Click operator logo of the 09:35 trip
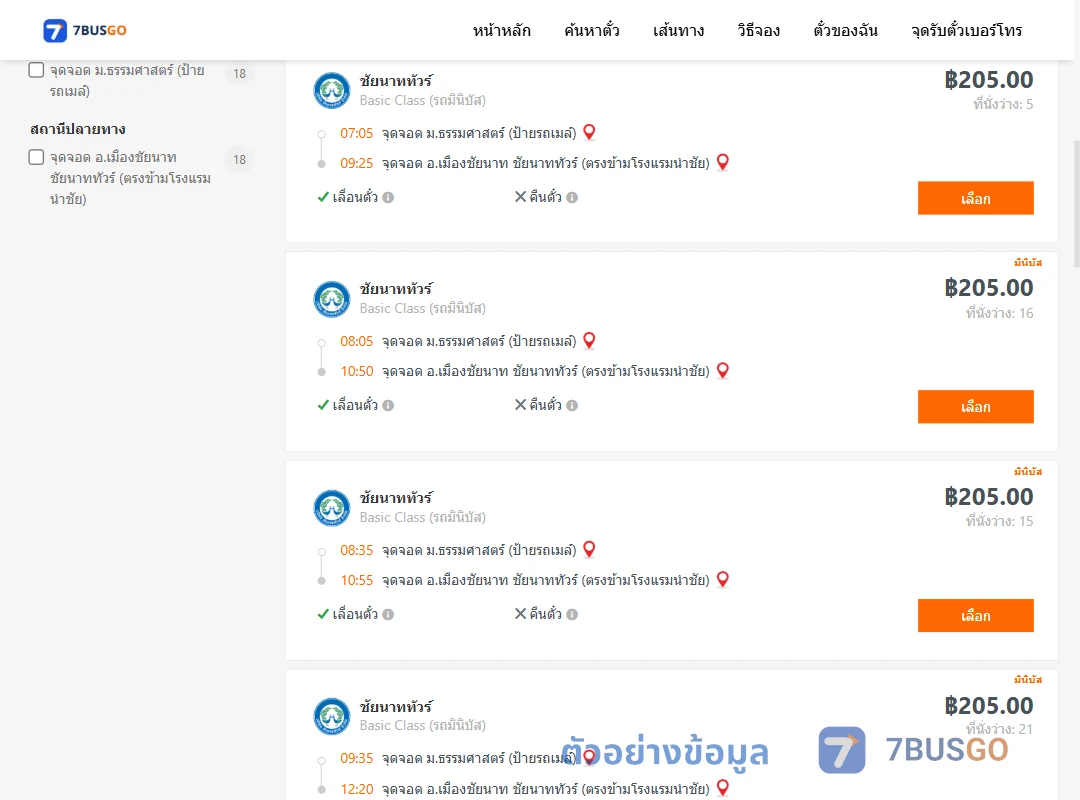This screenshot has width=1080, height=800. click(332, 717)
